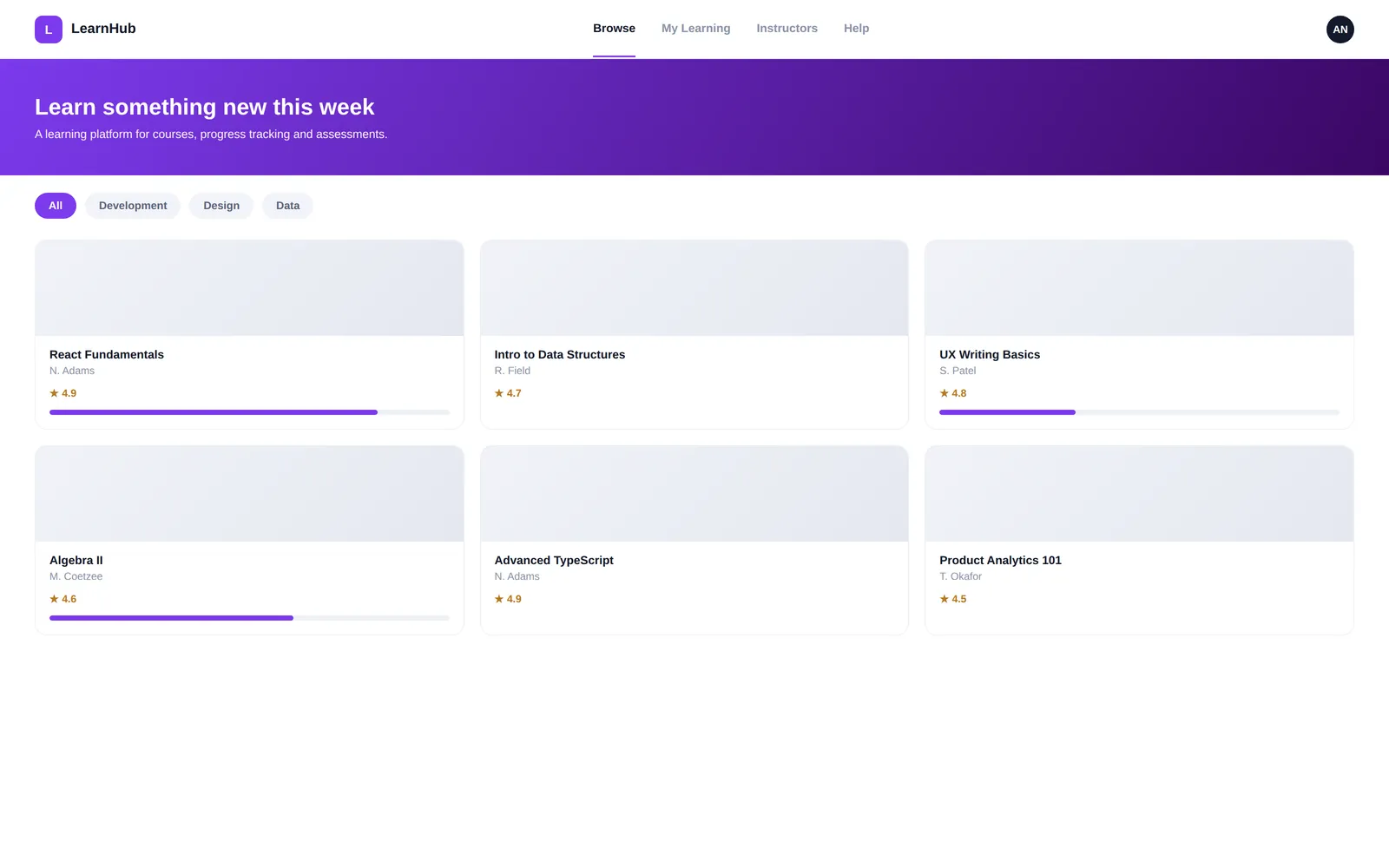Screen dimensions: 1389x868
Task: Go to the Browse nav tab
Action: click(x=614, y=29)
